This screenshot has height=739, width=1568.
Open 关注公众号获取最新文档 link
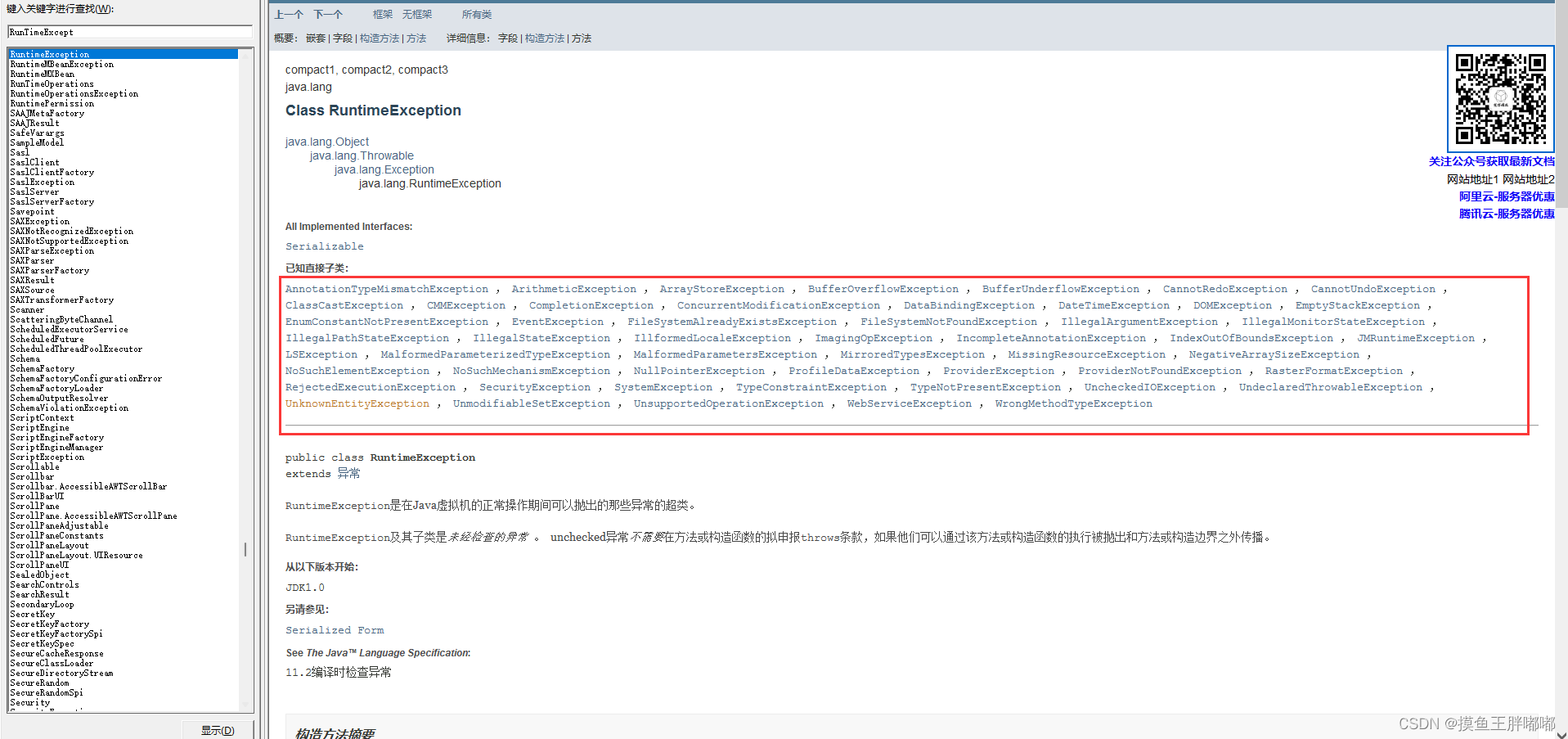pos(1491,162)
